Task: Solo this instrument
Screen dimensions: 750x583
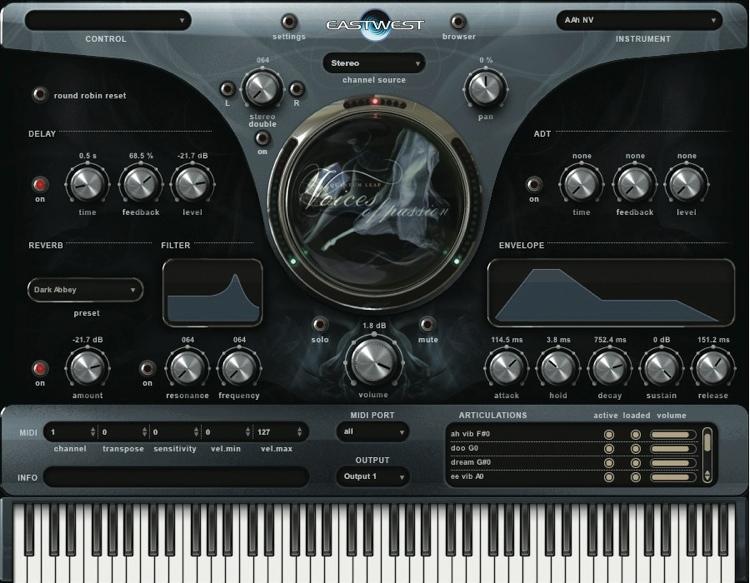Action: (x=320, y=325)
